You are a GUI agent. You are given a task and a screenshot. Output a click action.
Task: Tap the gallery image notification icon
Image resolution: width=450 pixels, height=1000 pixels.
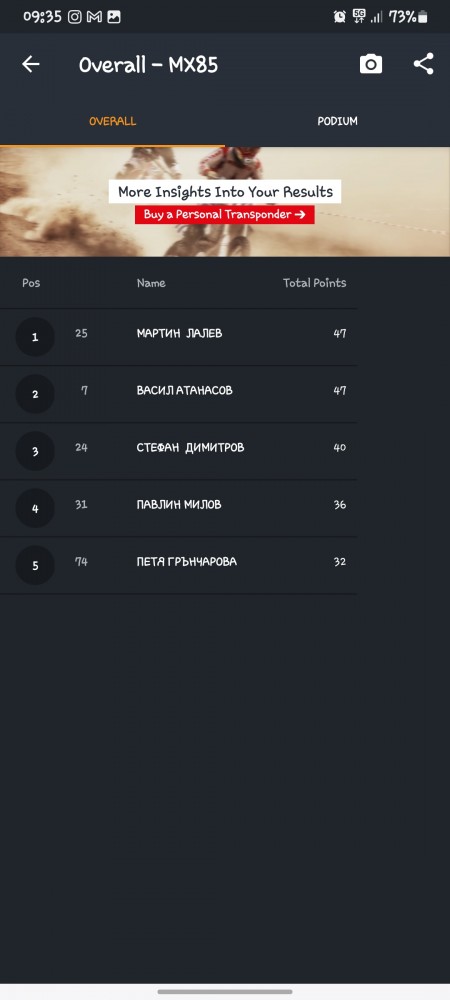pos(114,17)
